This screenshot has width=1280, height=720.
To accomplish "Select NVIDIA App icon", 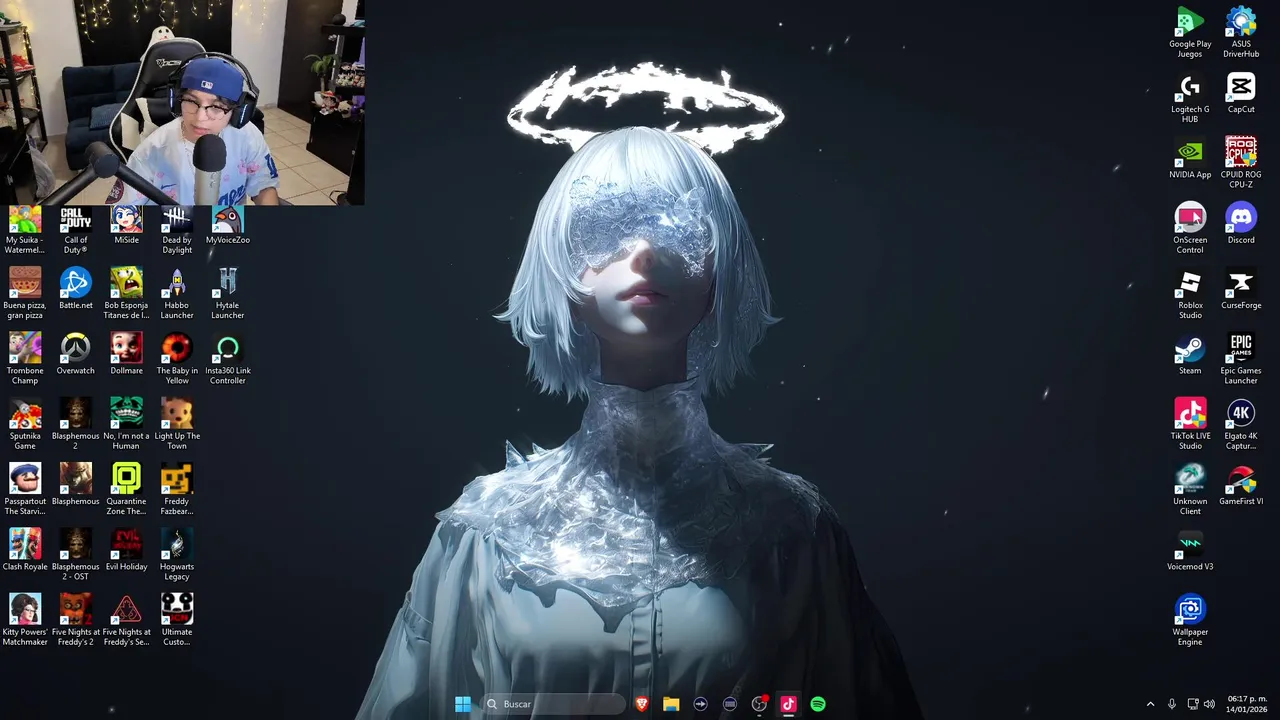I will tap(1190, 159).
